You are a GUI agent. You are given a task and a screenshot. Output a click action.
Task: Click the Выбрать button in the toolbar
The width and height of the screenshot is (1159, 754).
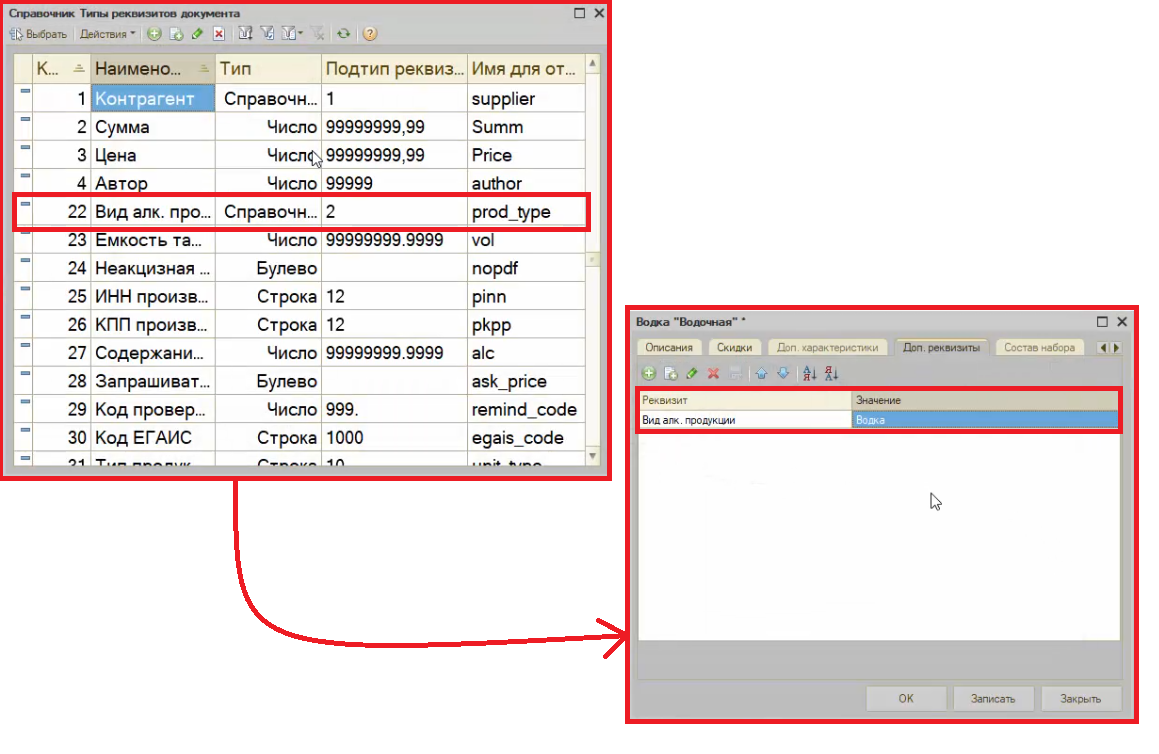[39, 34]
